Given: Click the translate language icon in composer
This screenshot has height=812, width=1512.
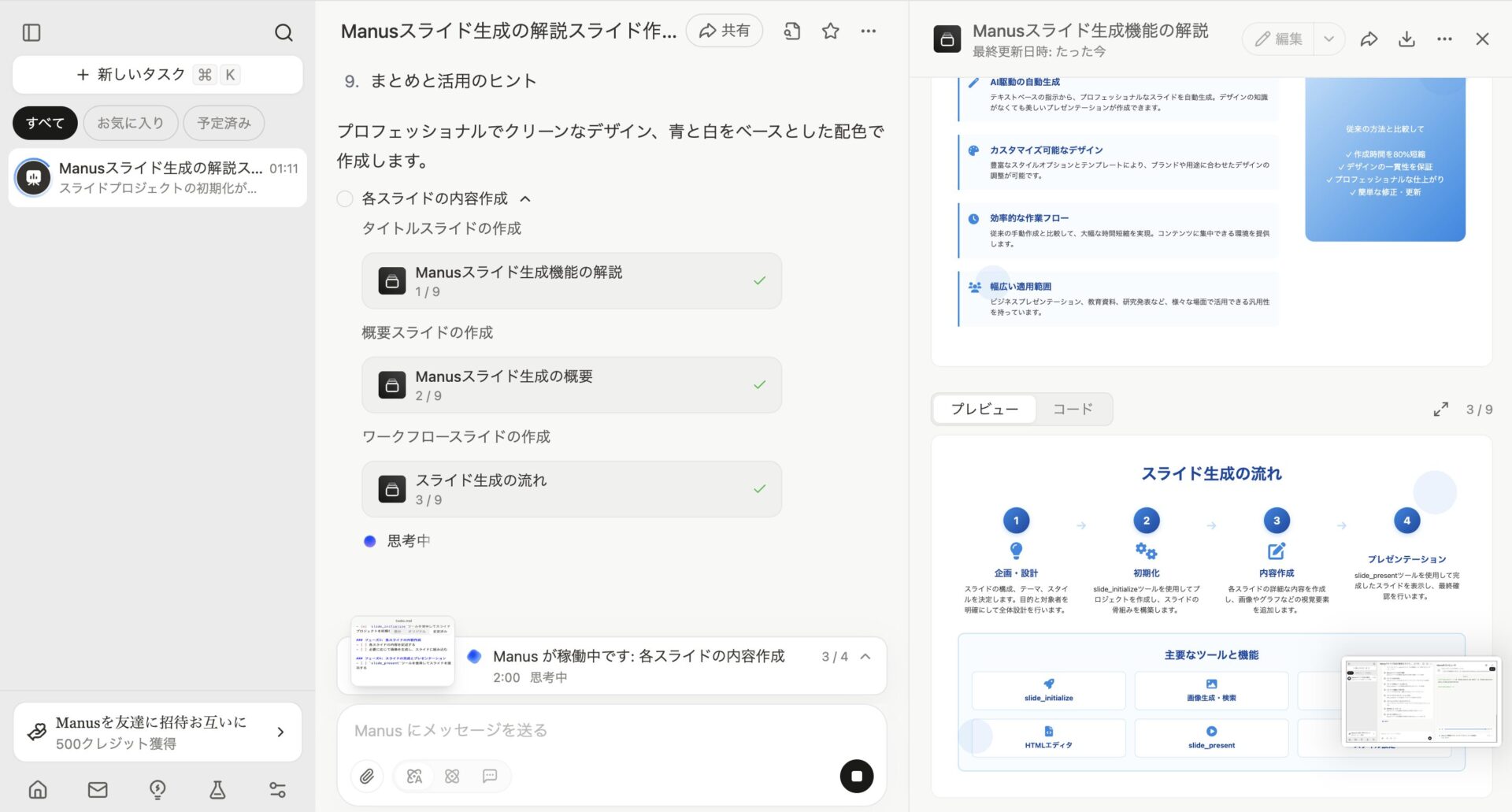Looking at the screenshot, I should [x=414, y=777].
